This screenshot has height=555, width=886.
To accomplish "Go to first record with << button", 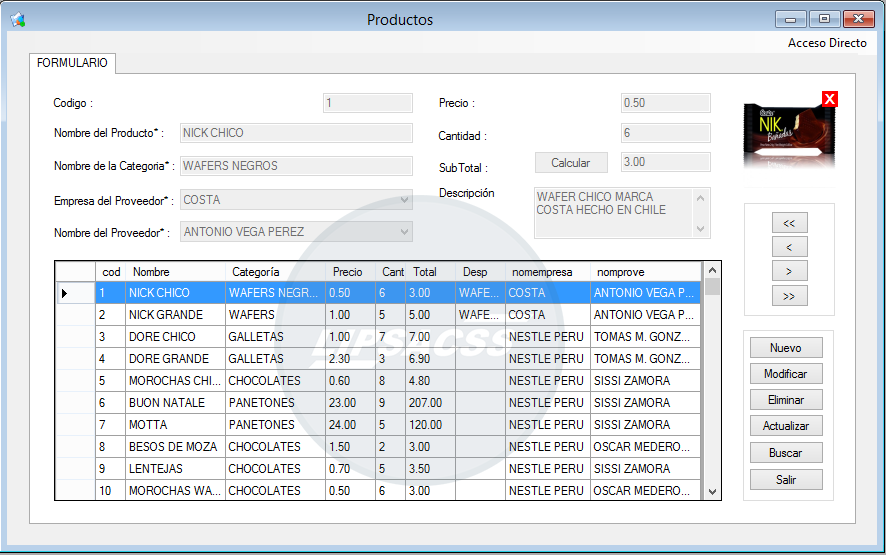I will coord(789,223).
